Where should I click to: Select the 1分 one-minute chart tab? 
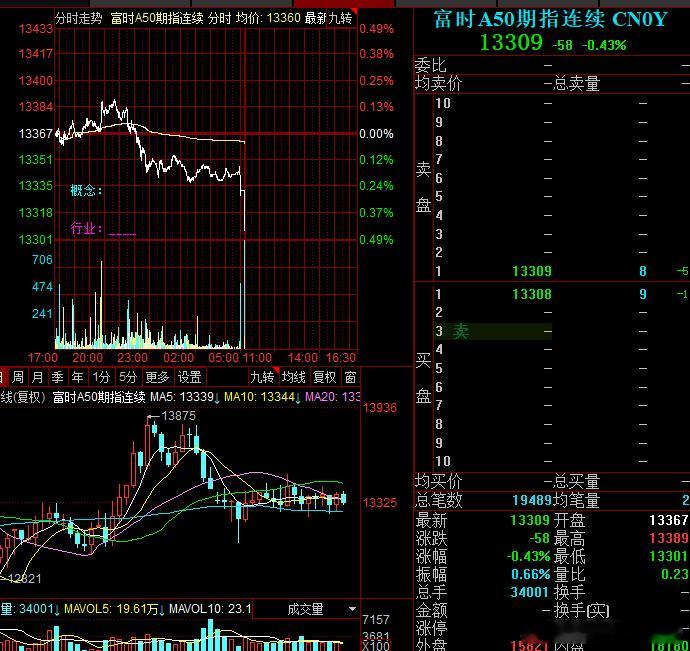click(x=101, y=377)
